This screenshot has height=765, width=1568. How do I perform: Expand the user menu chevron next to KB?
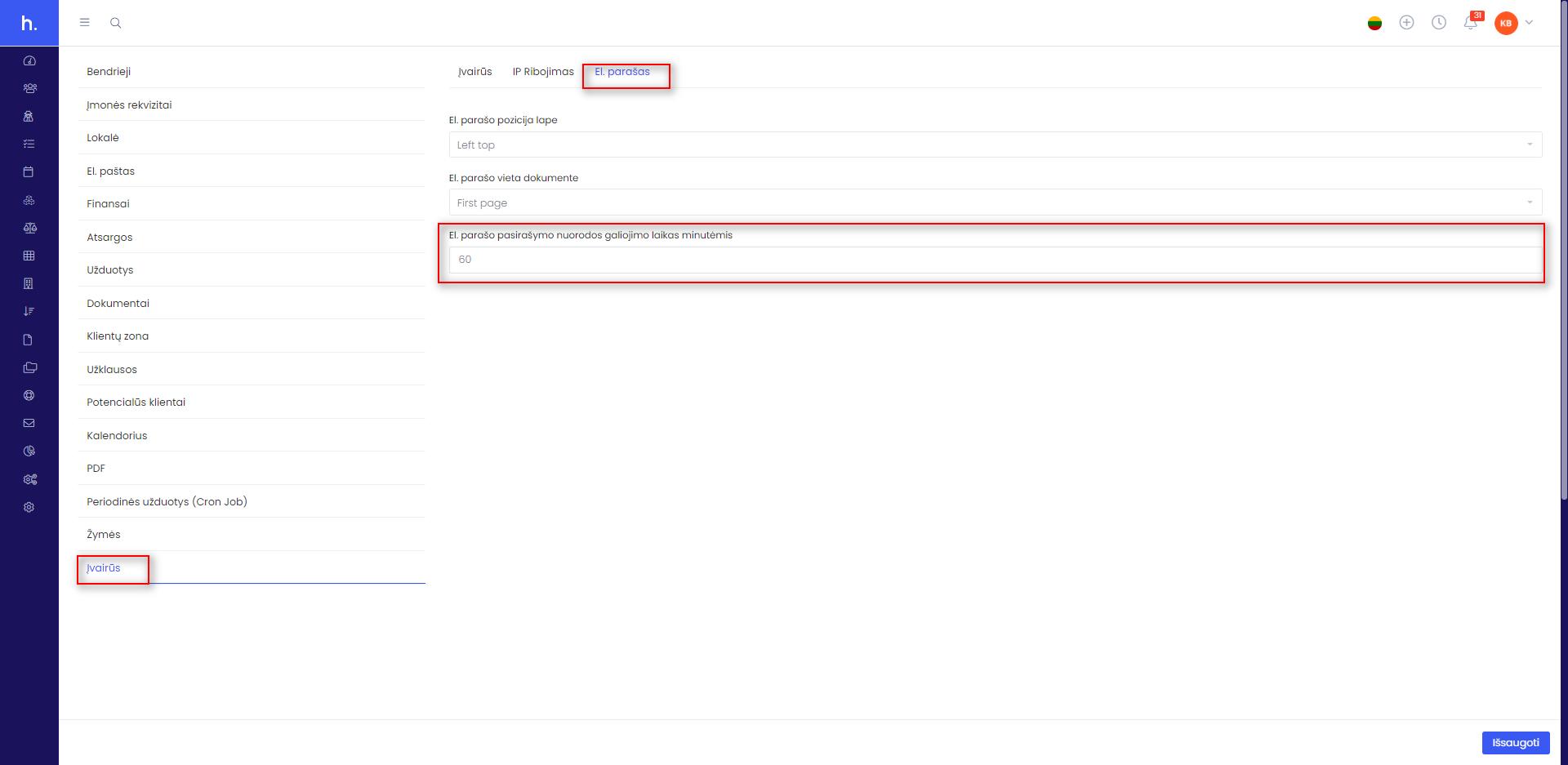coord(1530,23)
